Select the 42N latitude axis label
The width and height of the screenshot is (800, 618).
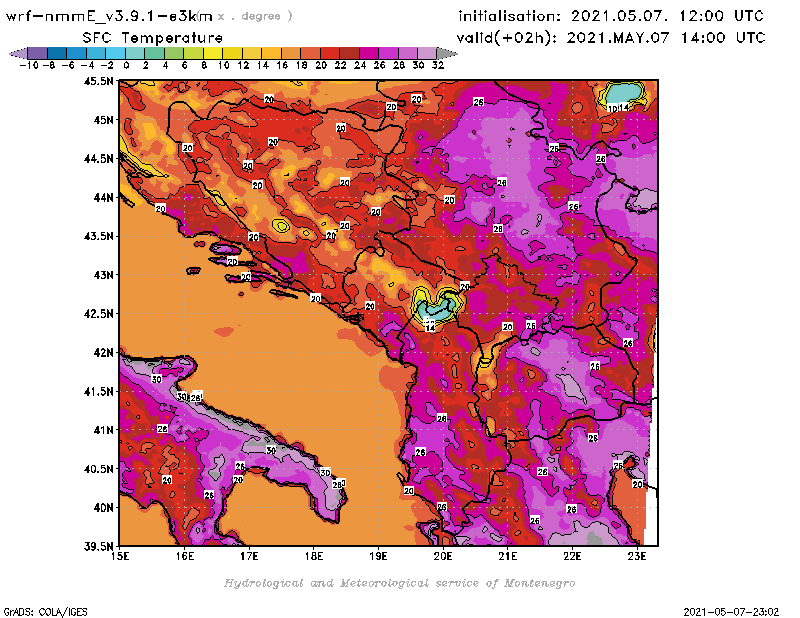103,353
